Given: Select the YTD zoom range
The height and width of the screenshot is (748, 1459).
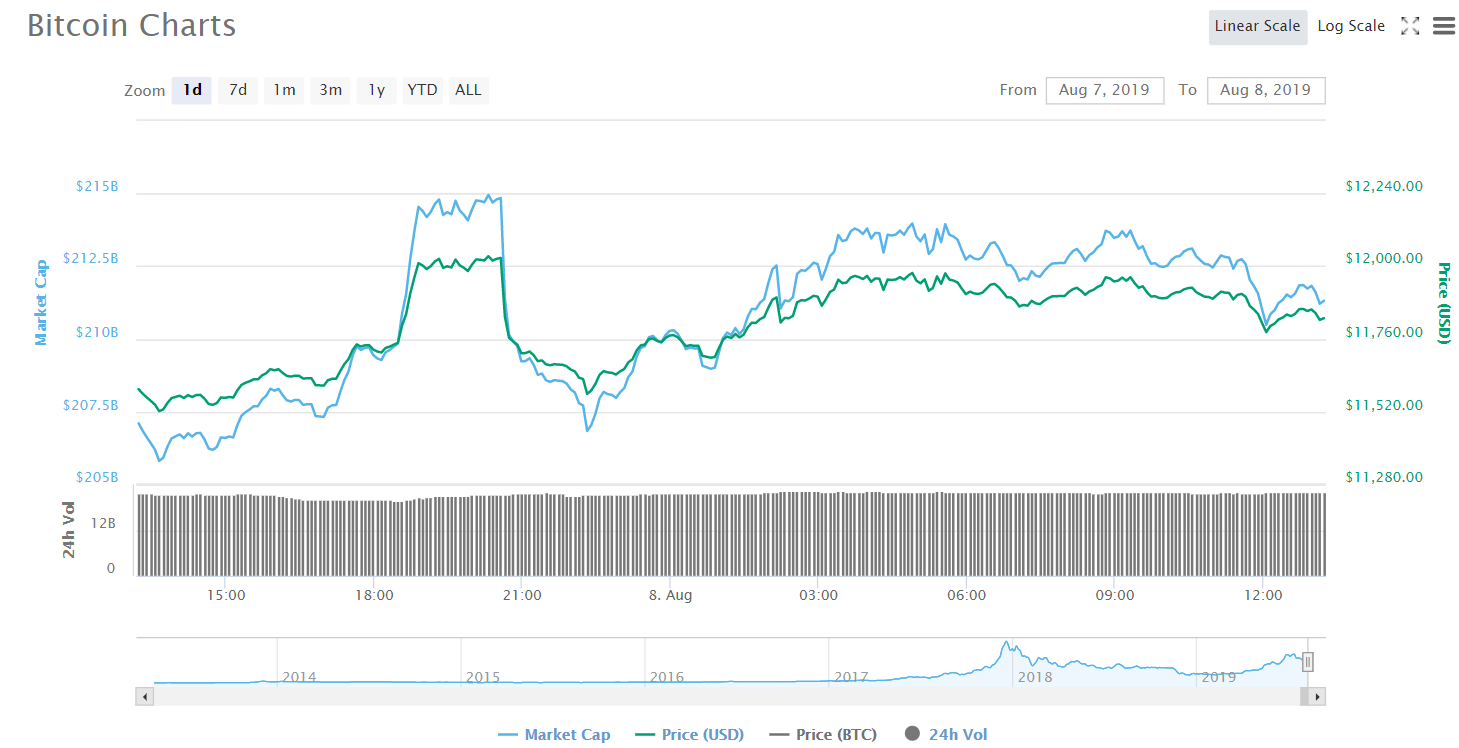Looking at the screenshot, I should click(x=422, y=90).
